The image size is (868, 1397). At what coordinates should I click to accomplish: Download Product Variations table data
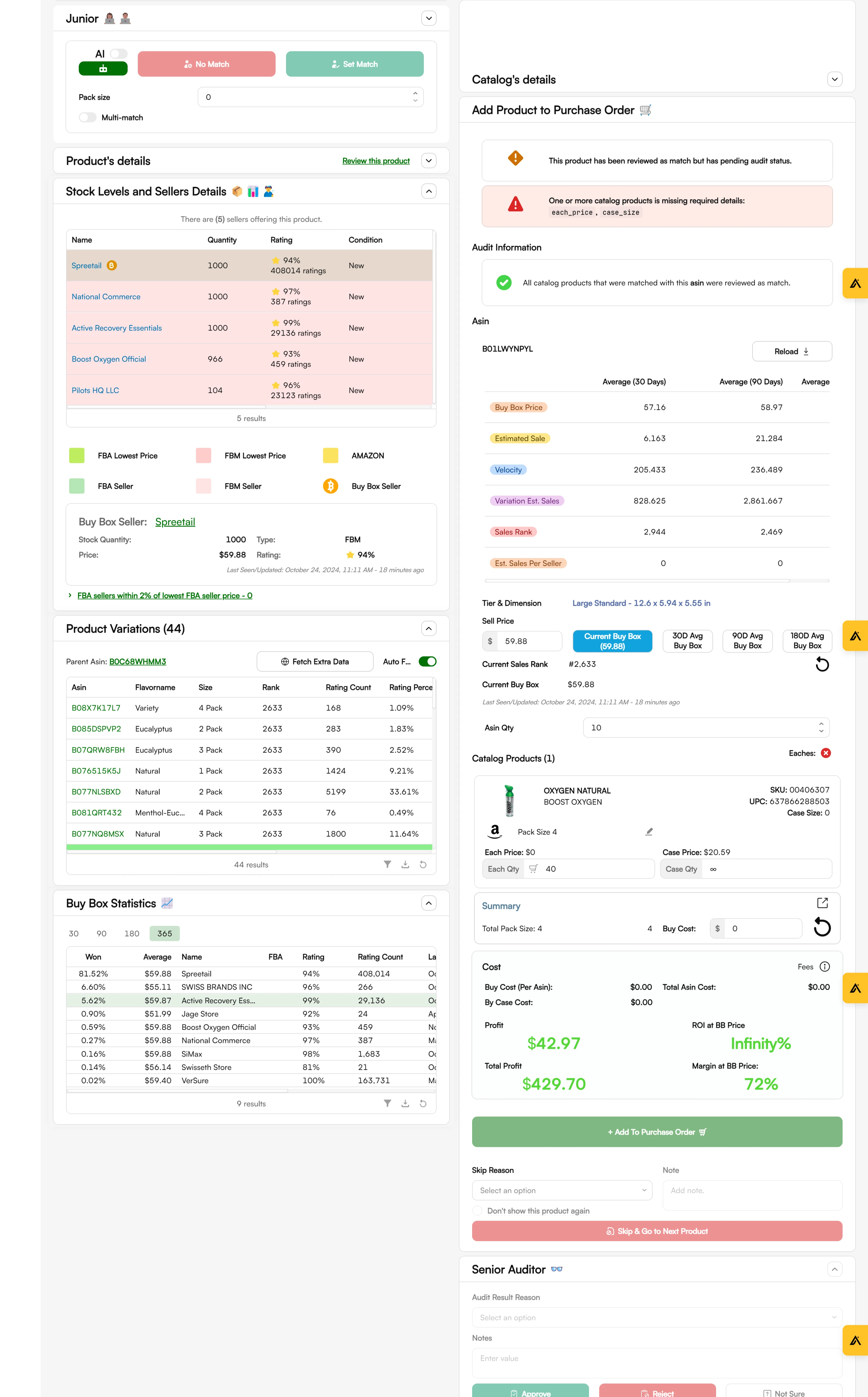405,864
